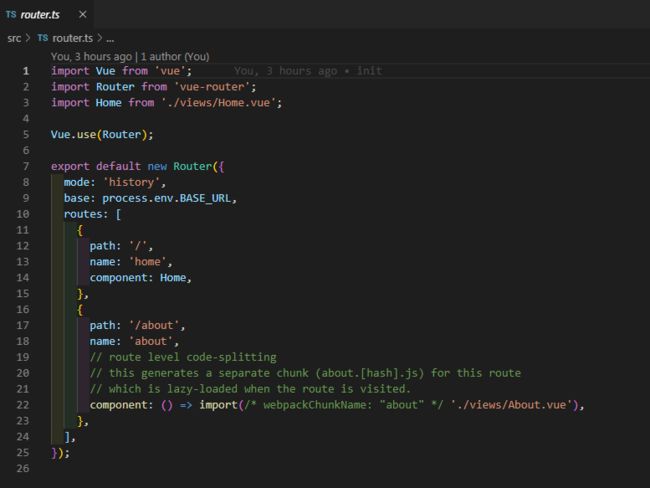Click comment 'which is lazy-loaded when the route is visited'

[250, 389]
